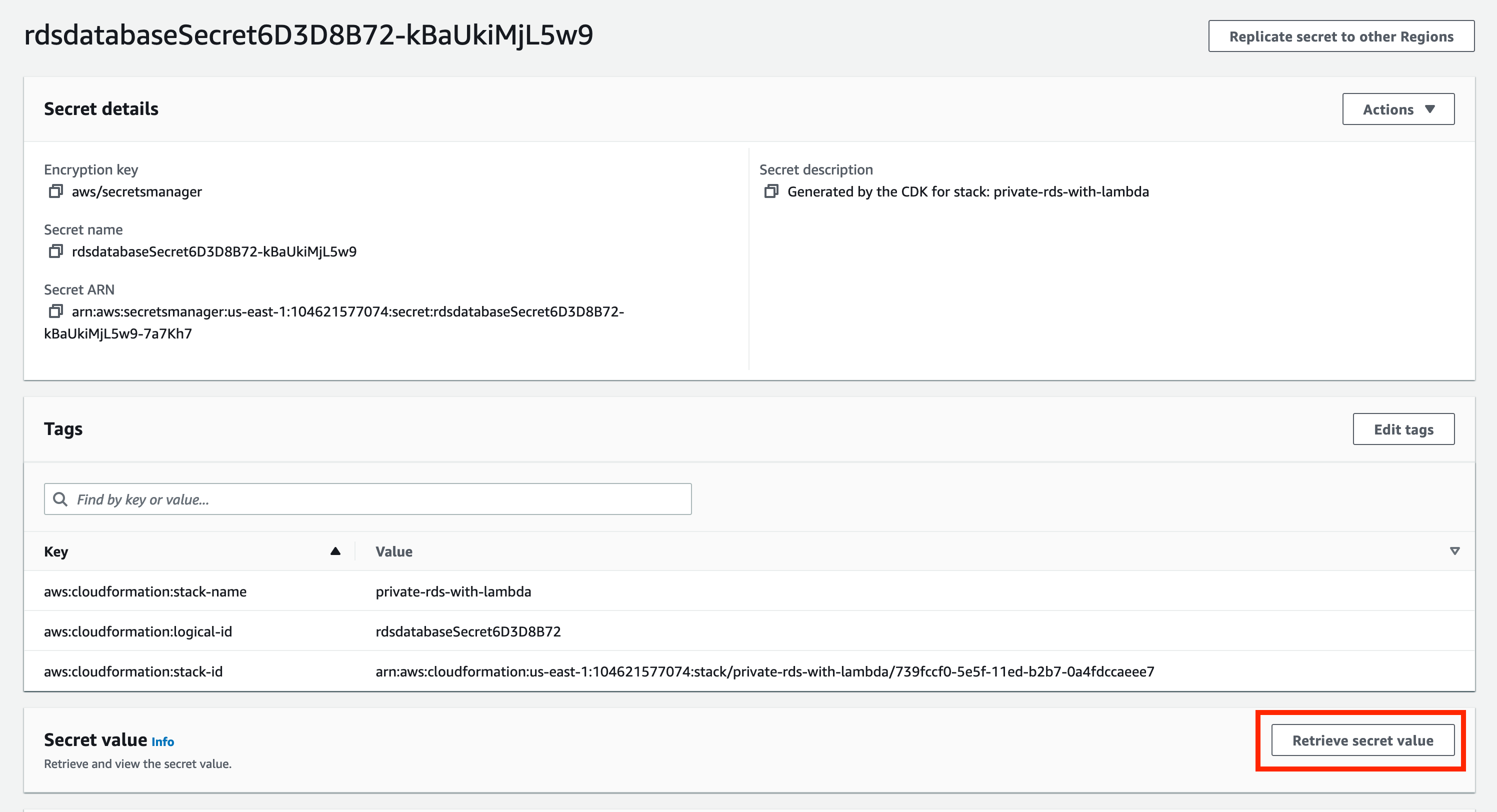The width and height of the screenshot is (1497, 812).
Task: Click the Key column header
Action: click(x=56, y=551)
